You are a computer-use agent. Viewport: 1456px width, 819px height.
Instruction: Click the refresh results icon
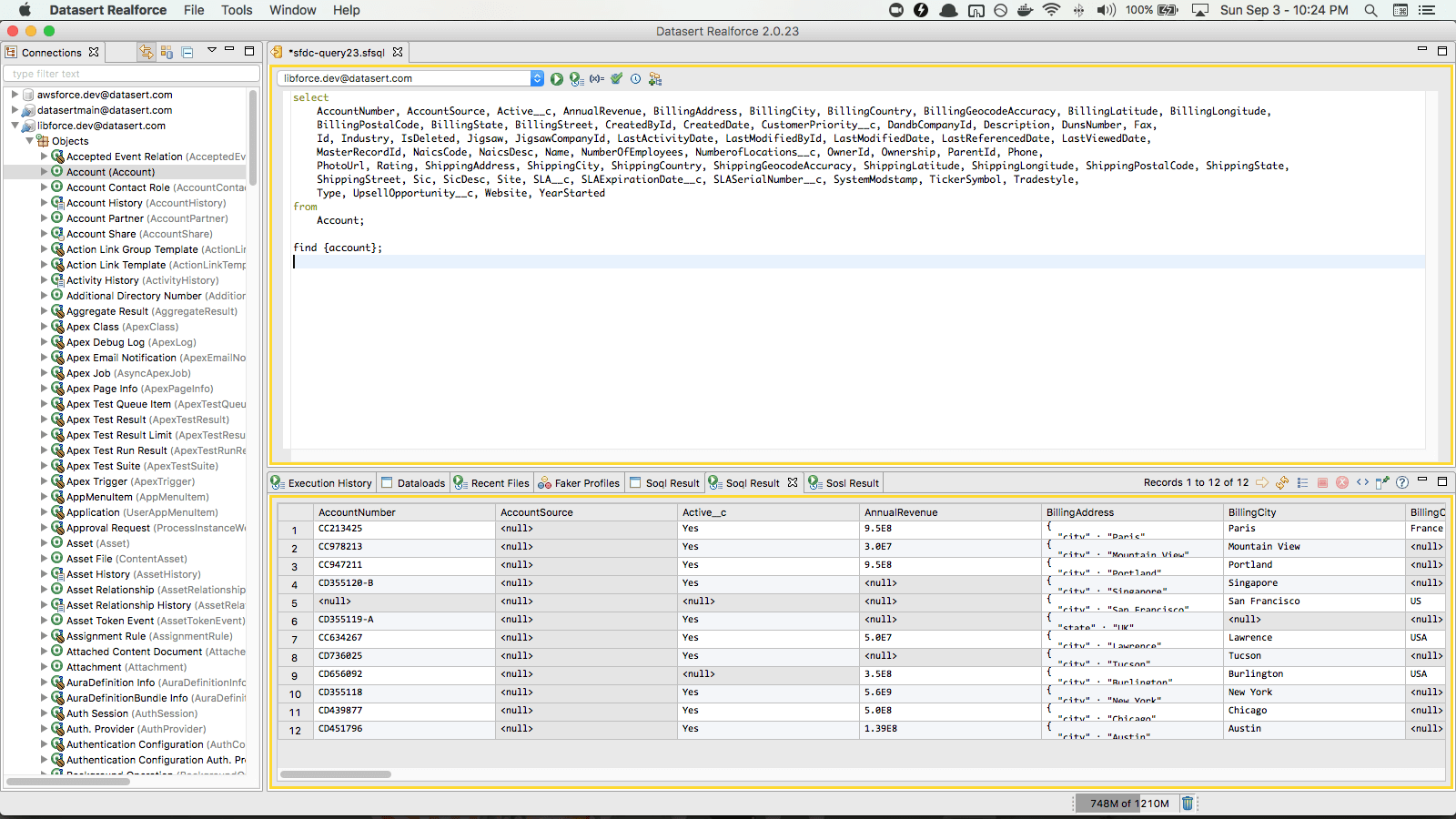click(x=1282, y=483)
